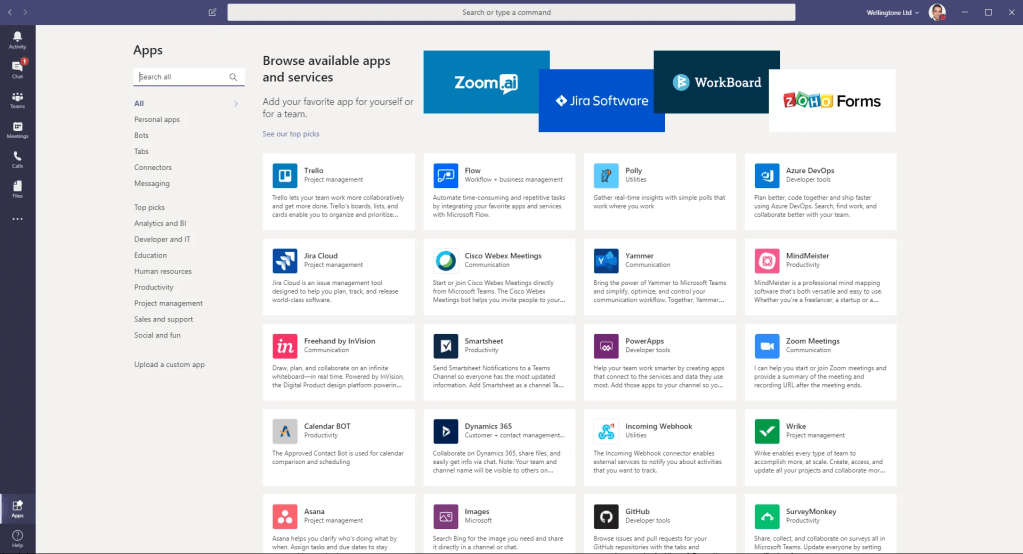Click the See our top picks link
Image resolution: width=1023 pixels, height=554 pixels.
click(291, 134)
